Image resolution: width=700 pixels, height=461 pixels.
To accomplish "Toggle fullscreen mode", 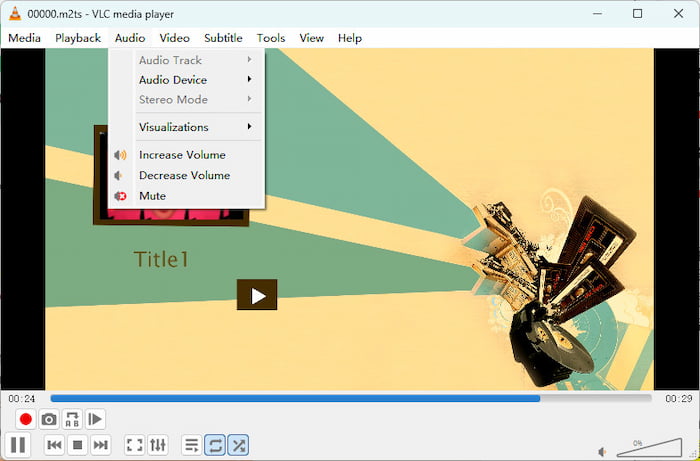I will (x=134, y=444).
